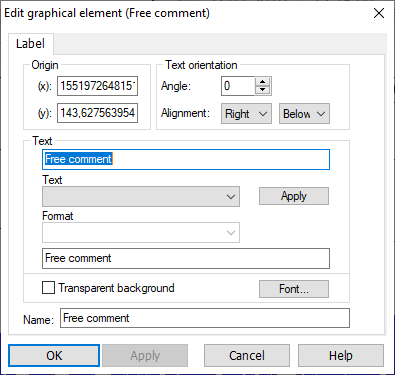
Task: Click the Angle value field
Action: point(238,86)
